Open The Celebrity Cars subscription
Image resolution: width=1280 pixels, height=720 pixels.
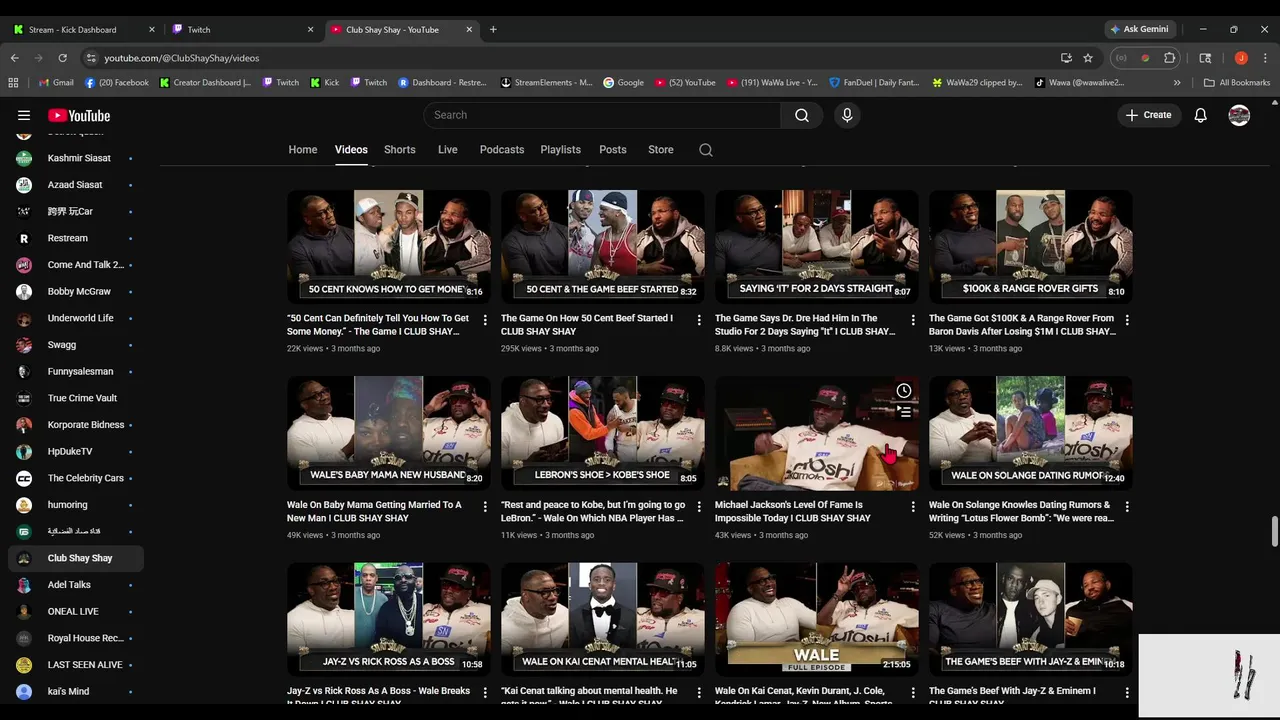pyautogui.click(x=76, y=478)
